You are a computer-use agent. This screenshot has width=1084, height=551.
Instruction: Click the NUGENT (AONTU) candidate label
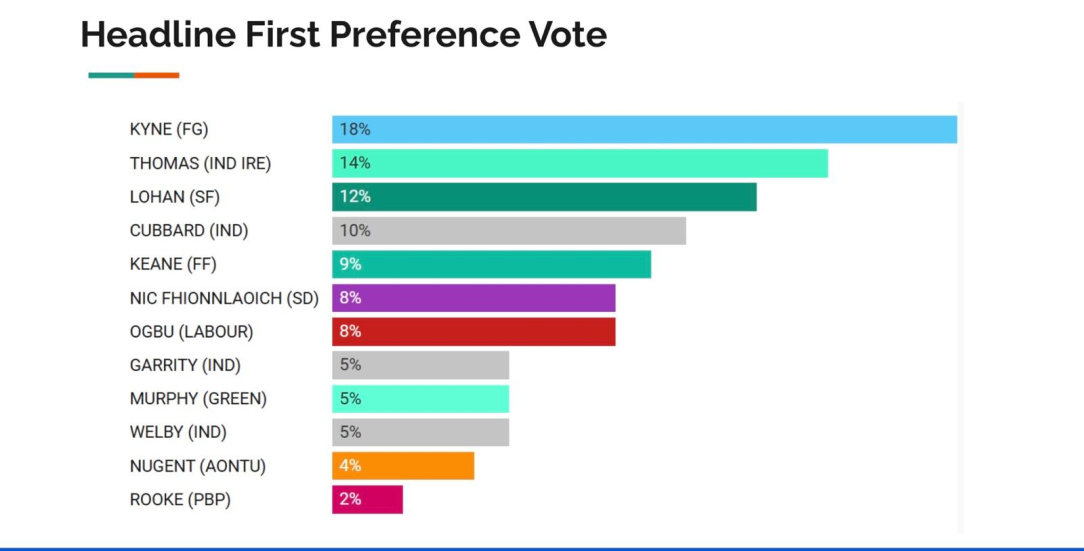click(x=198, y=467)
